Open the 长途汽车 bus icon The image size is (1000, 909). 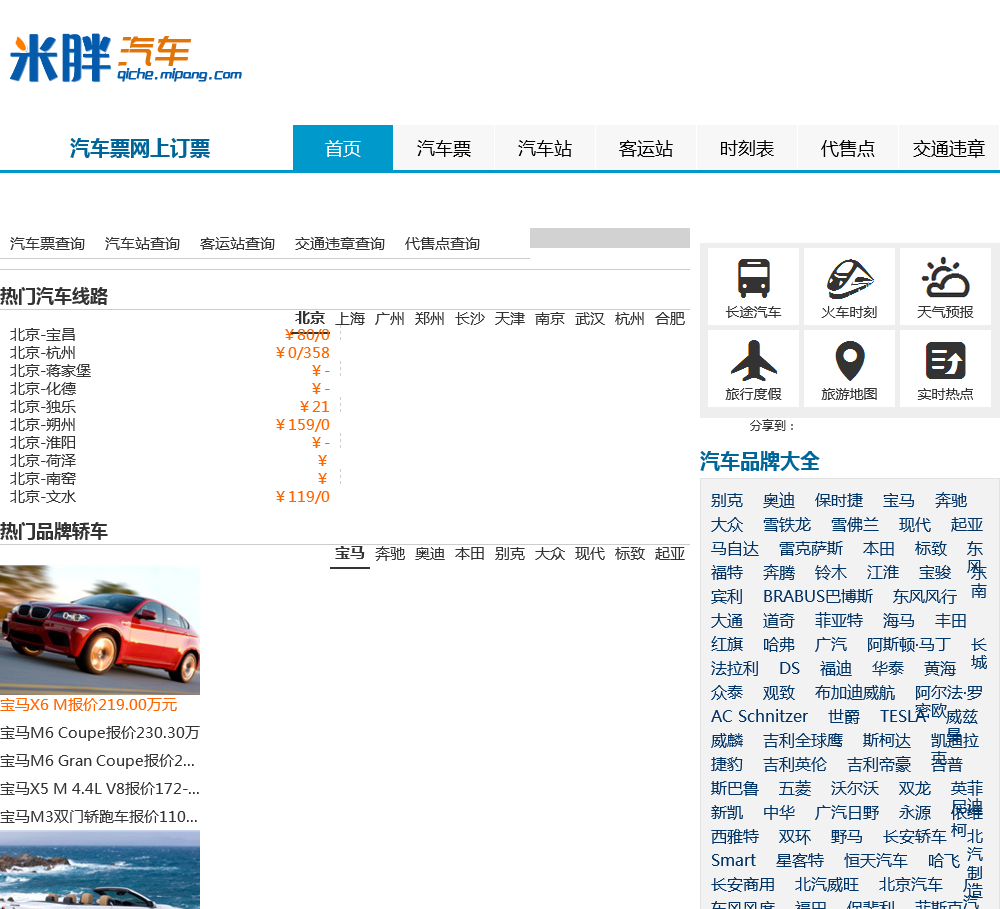(753, 288)
